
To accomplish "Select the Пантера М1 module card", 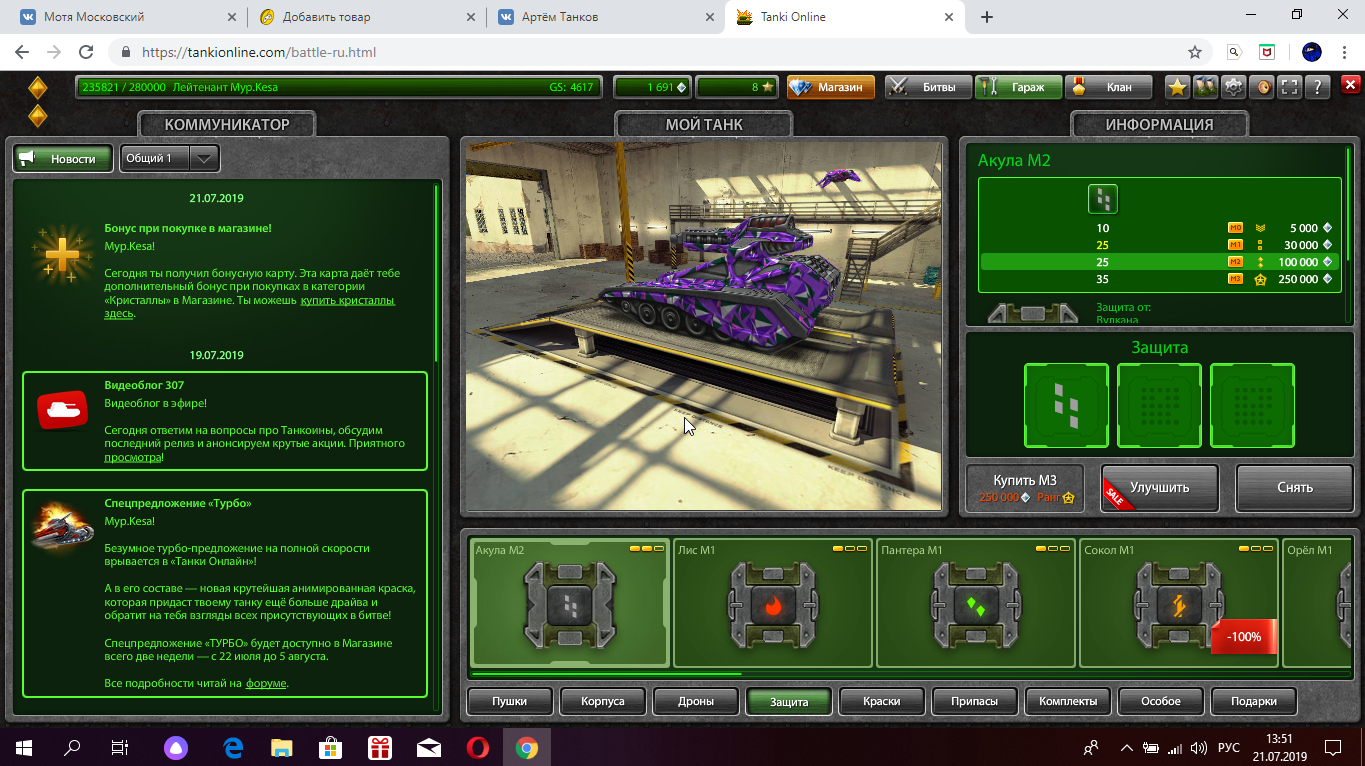I will 976,603.
